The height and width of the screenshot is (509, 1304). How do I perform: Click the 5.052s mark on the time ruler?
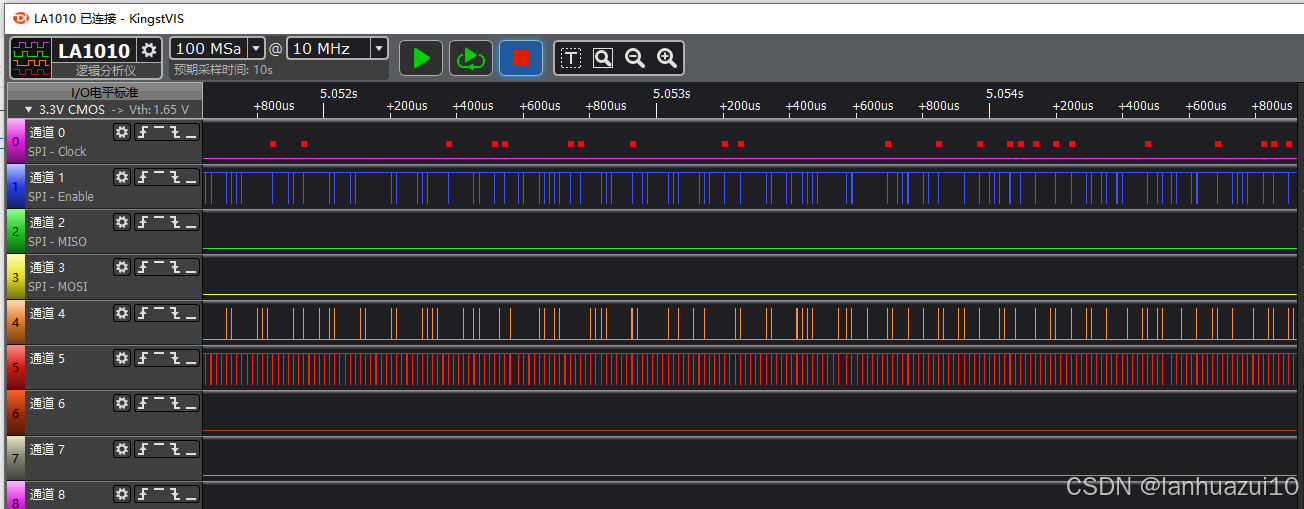pos(338,93)
